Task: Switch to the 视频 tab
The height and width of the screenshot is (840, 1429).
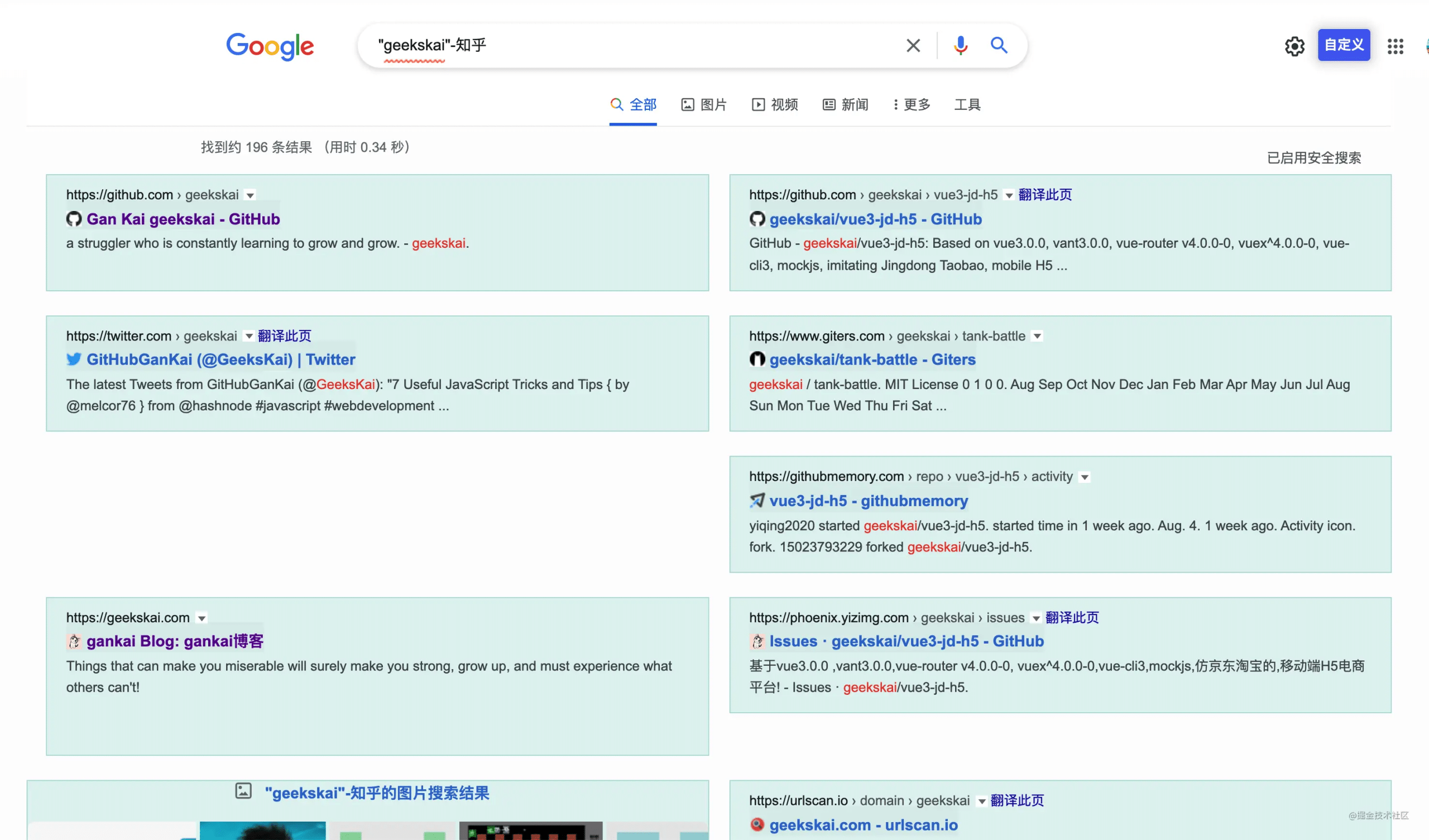Action: 775,105
